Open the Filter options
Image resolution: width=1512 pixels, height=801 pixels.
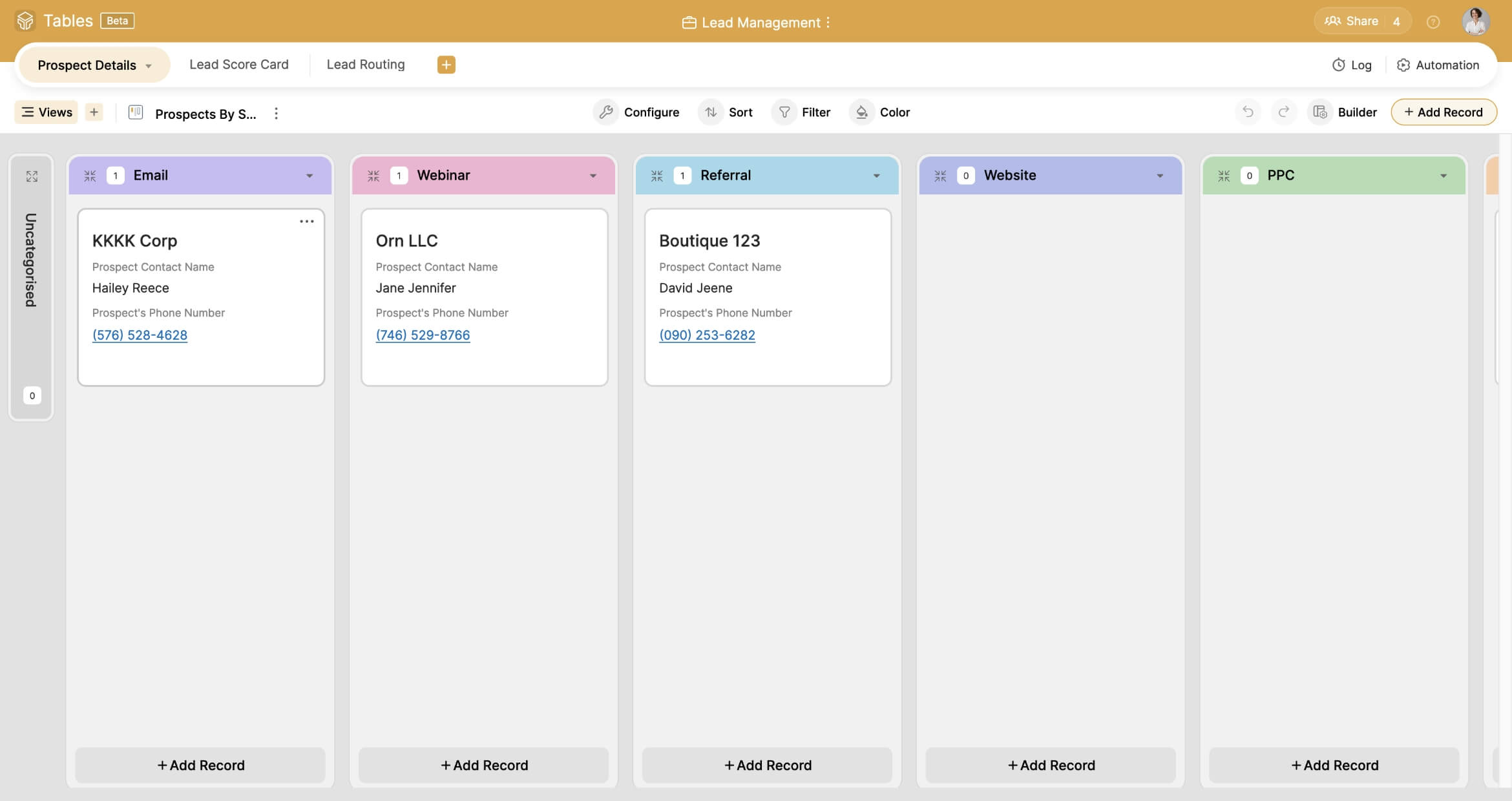802,112
